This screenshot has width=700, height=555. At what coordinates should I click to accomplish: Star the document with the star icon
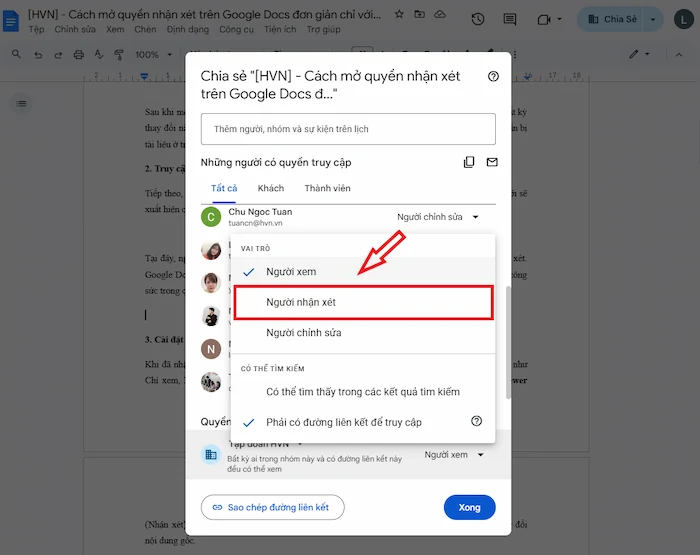[x=399, y=15]
